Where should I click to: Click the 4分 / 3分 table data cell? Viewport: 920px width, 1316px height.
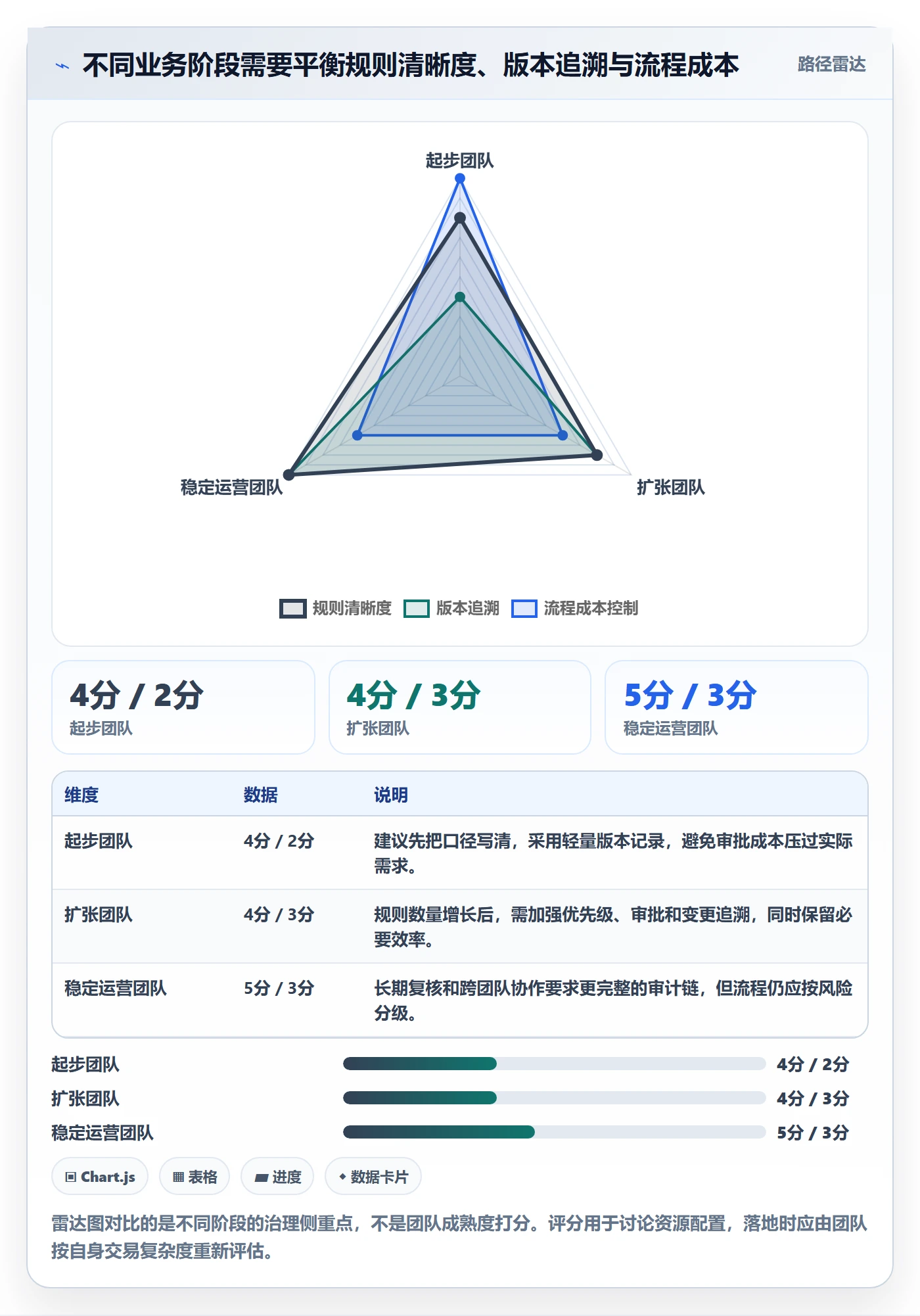coord(279,914)
